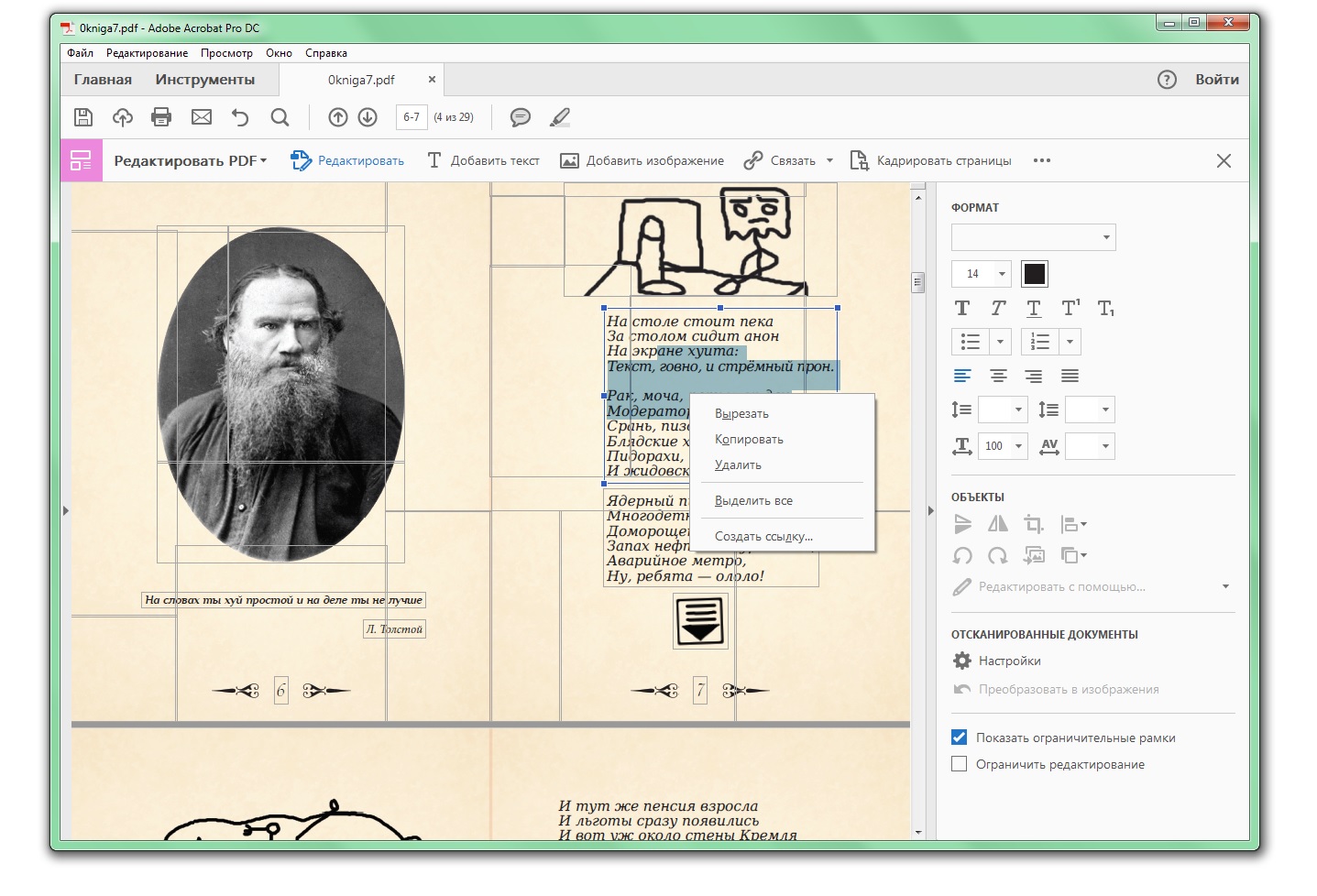Open the comment bubble tool
1317x896 pixels.
pos(521,117)
